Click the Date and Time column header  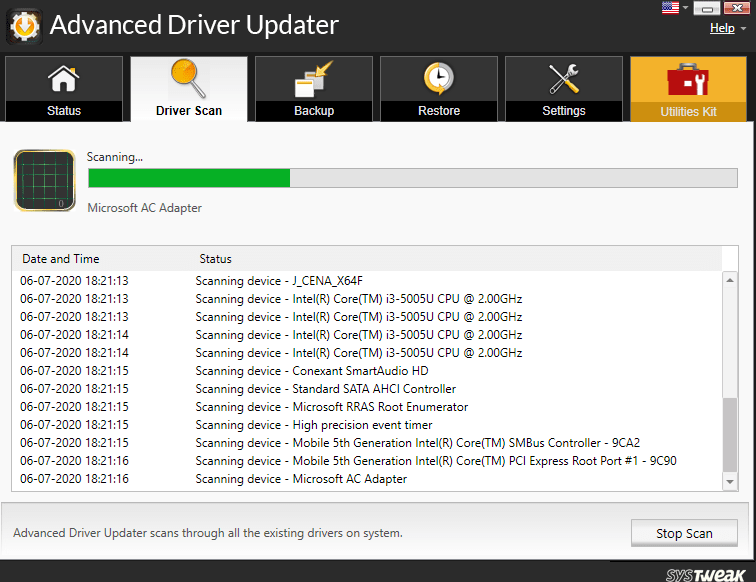pos(61,259)
